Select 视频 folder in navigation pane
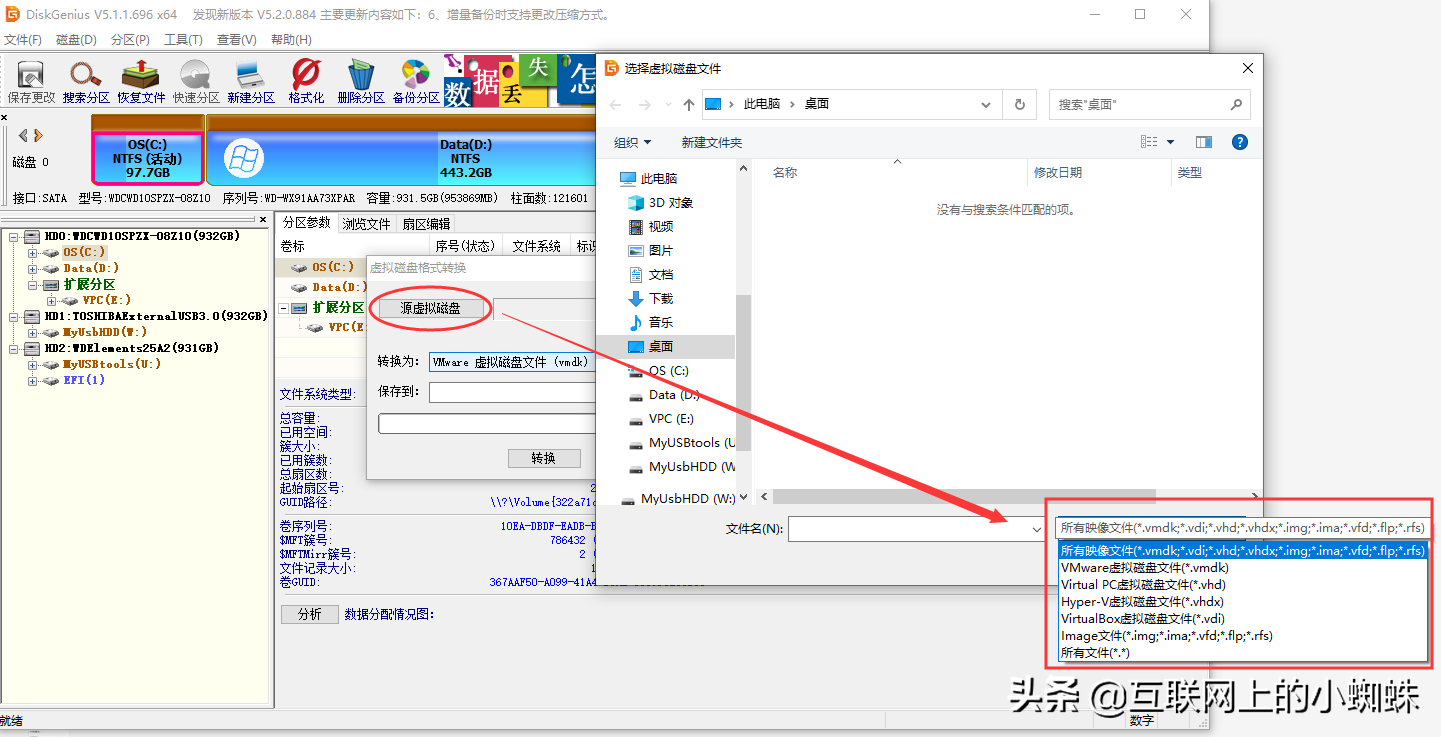1441x737 pixels. pyautogui.click(x=650, y=226)
